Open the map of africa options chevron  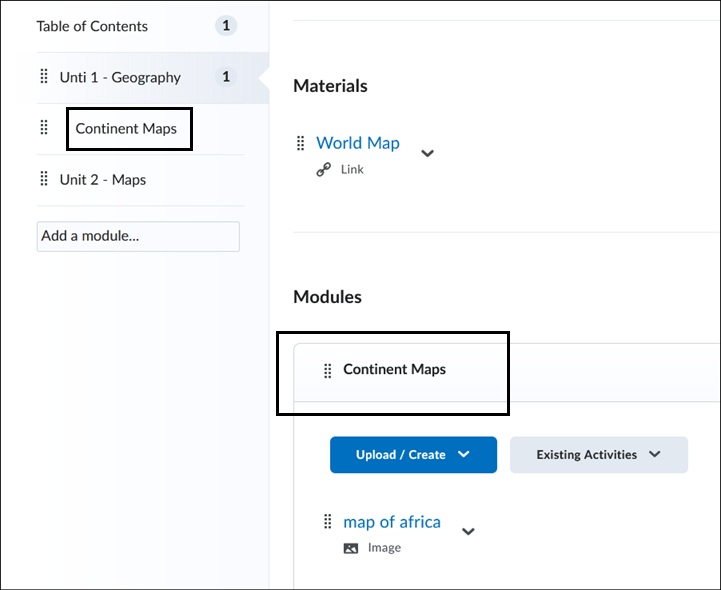pyautogui.click(x=468, y=532)
